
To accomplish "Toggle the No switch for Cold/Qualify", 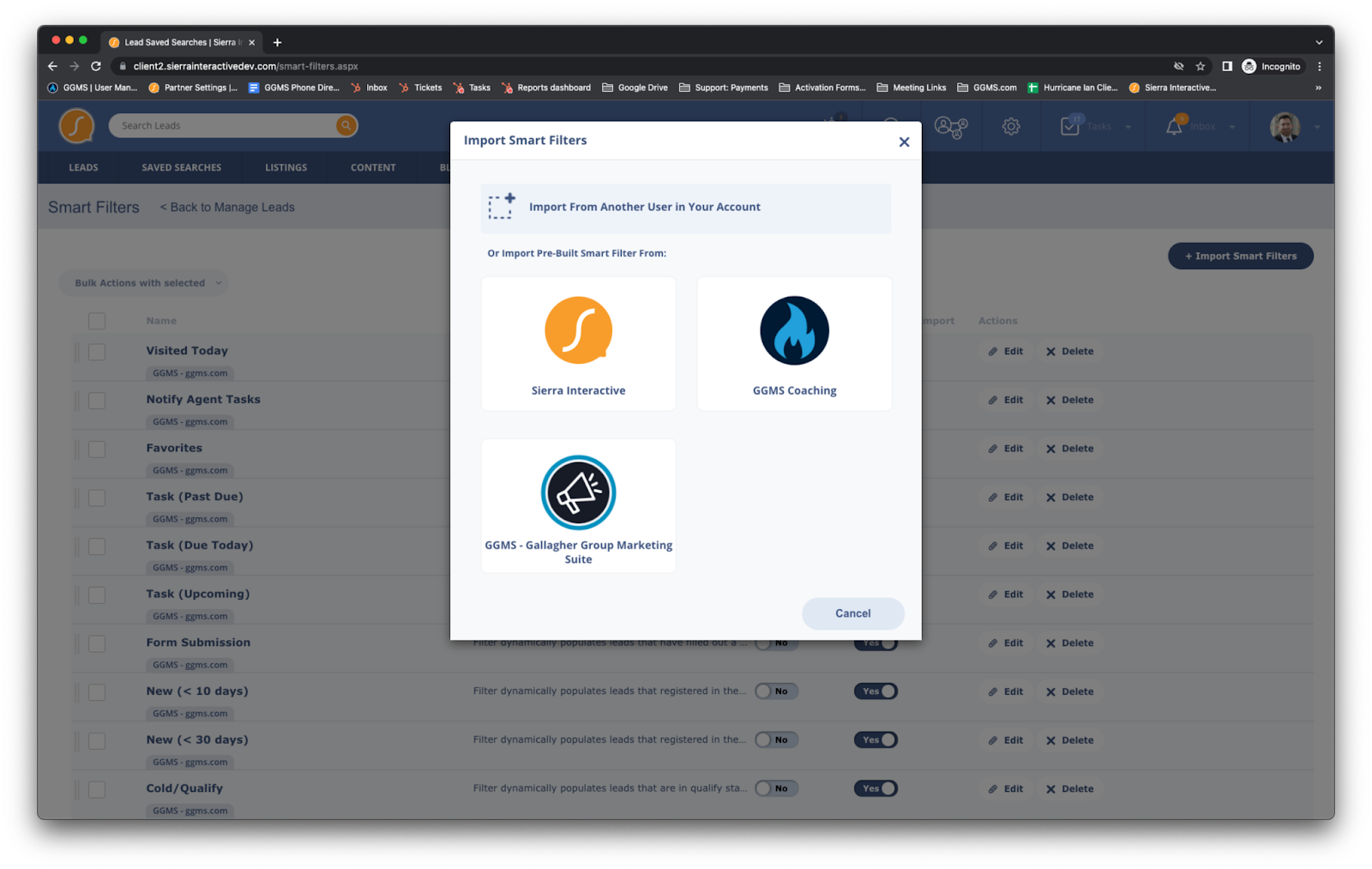I will tap(776, 788).
